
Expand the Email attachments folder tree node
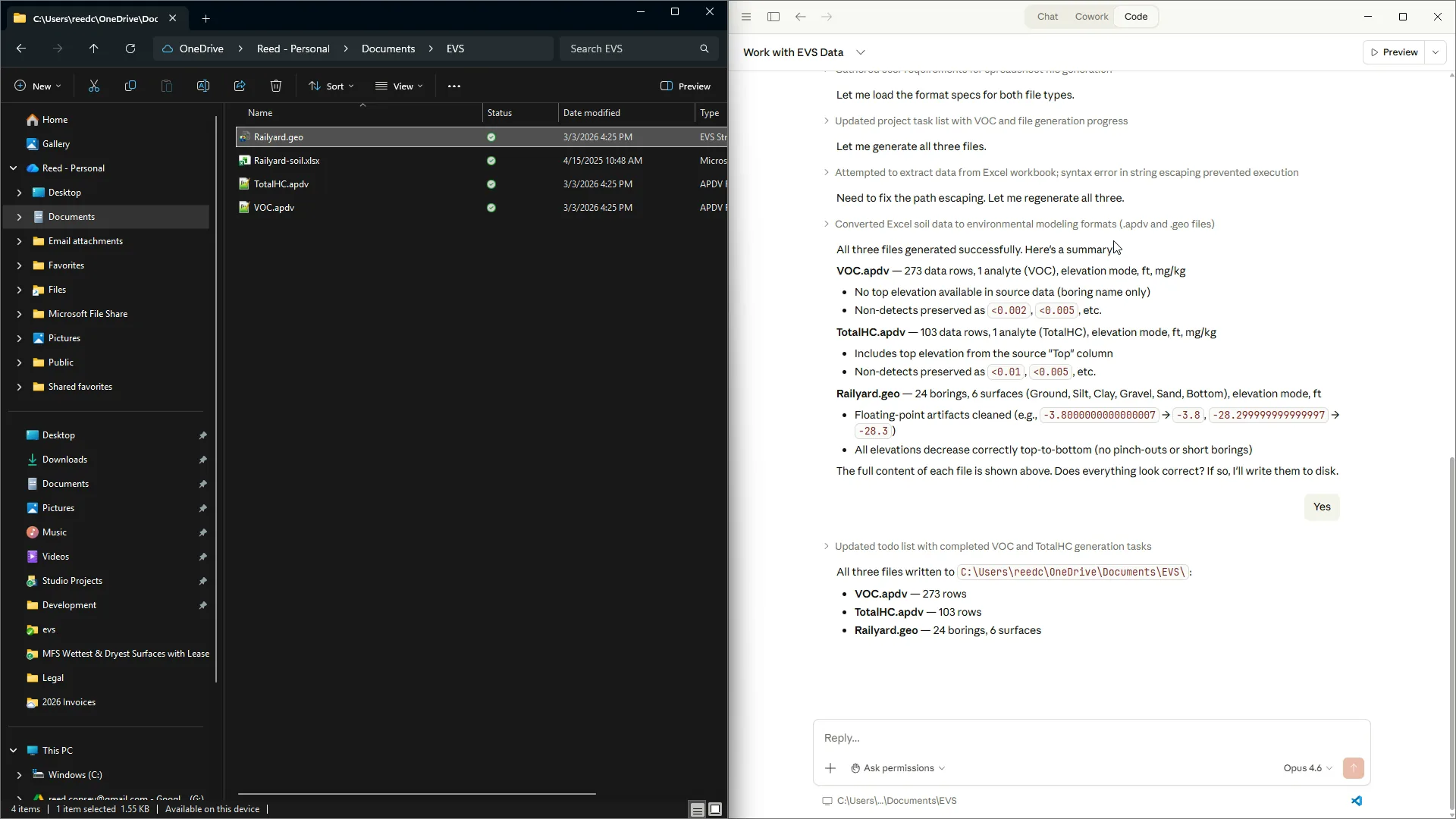click(19, 241)
